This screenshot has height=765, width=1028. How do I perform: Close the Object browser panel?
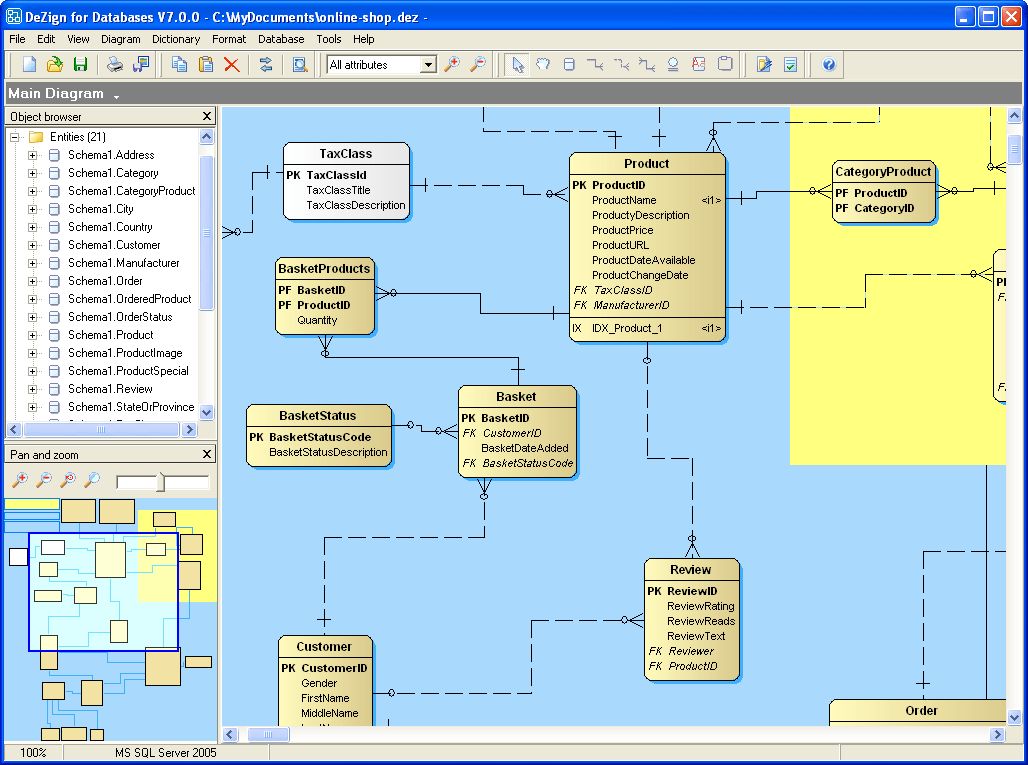click(208, 115)
